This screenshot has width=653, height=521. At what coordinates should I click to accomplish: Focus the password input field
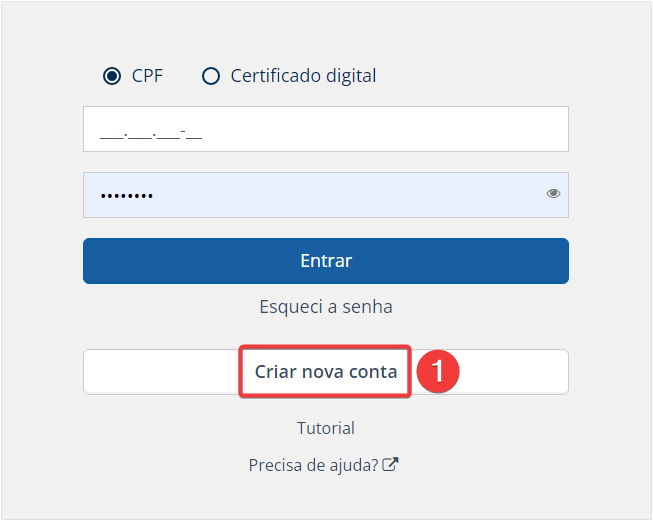pyautogui.click(x=326, y=195)
